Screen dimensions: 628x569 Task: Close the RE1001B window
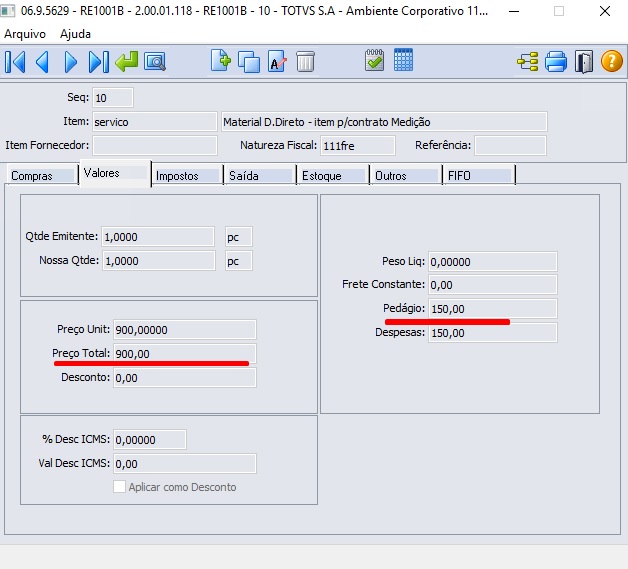[605, 11]
